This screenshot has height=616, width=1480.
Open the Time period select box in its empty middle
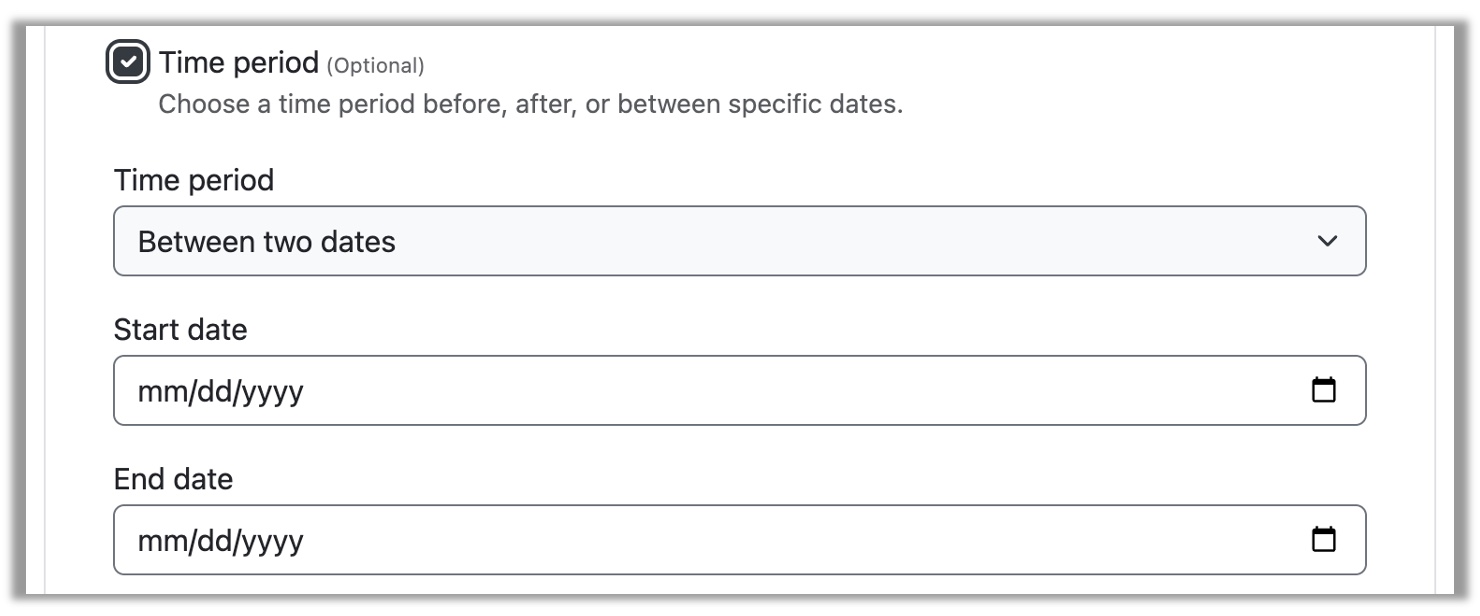740,241
